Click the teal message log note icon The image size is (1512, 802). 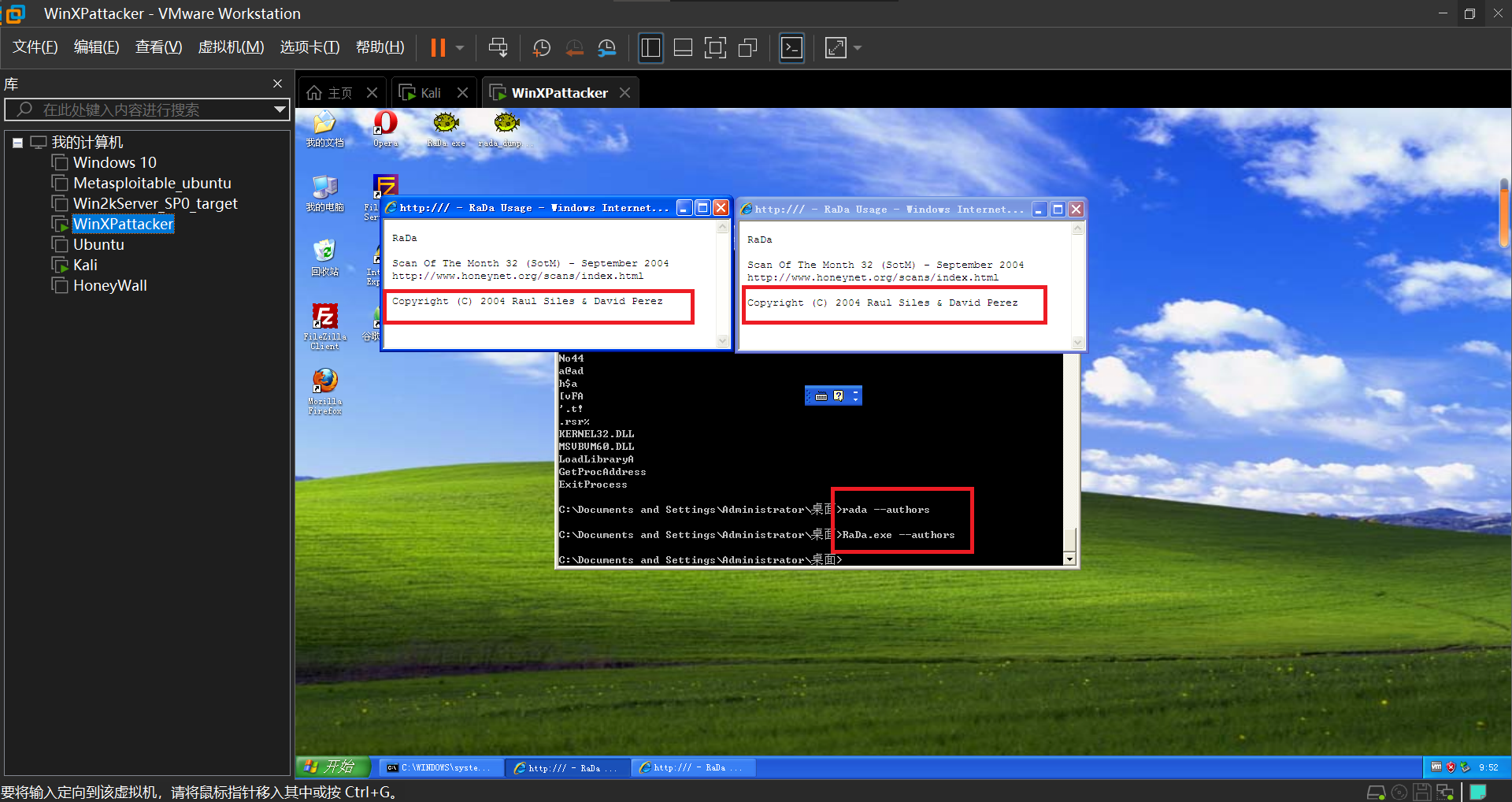pyautogui.click(x=1478, y=792)
